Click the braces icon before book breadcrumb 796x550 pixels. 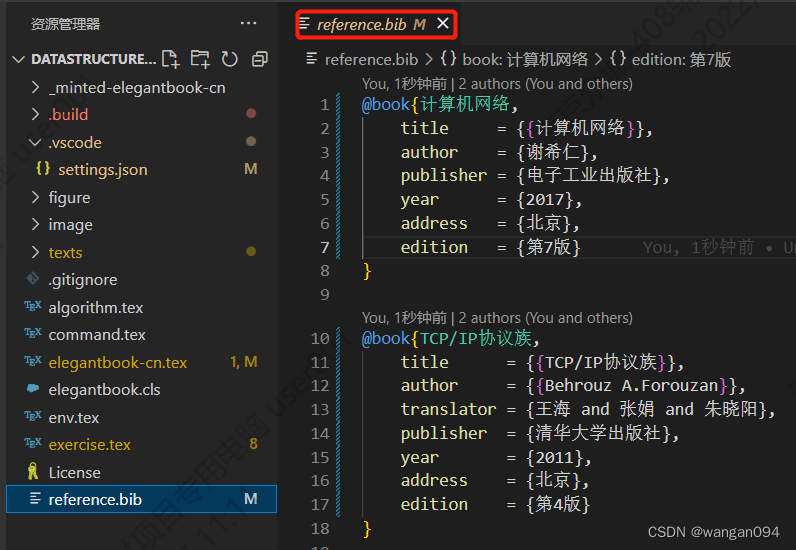point(448,58)
